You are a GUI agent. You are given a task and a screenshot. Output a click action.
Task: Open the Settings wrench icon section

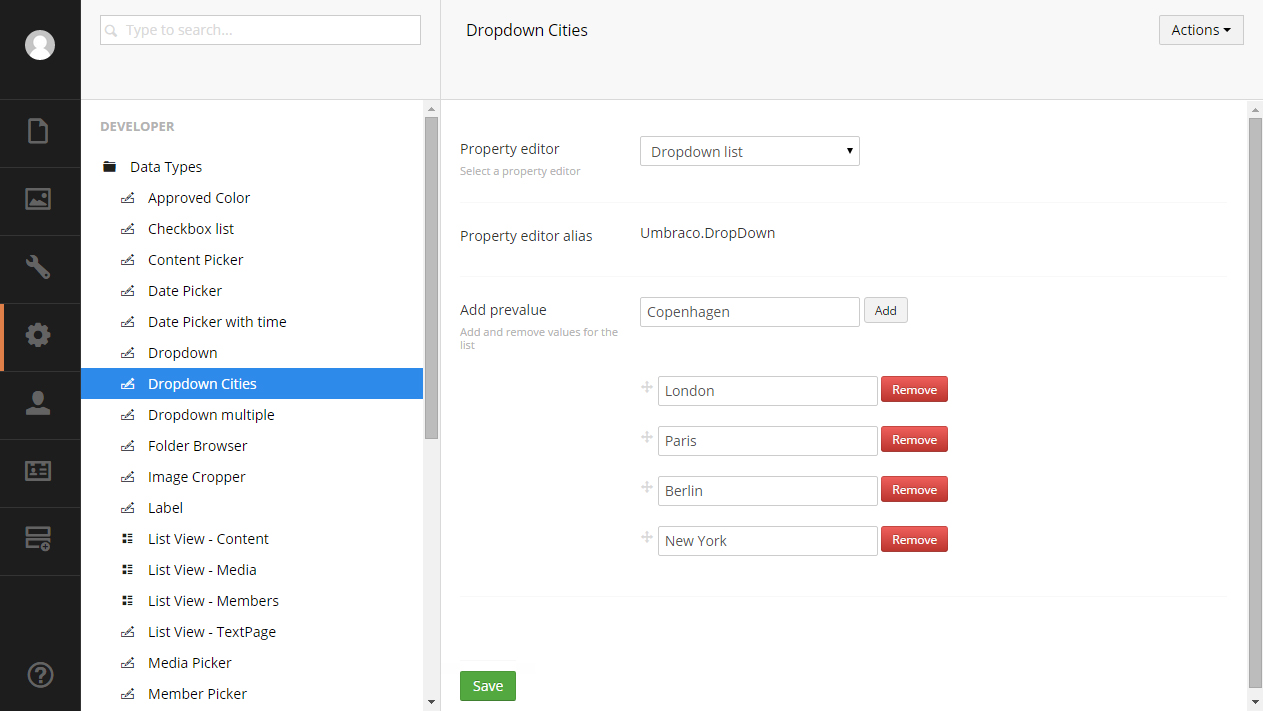click(38, 267)
